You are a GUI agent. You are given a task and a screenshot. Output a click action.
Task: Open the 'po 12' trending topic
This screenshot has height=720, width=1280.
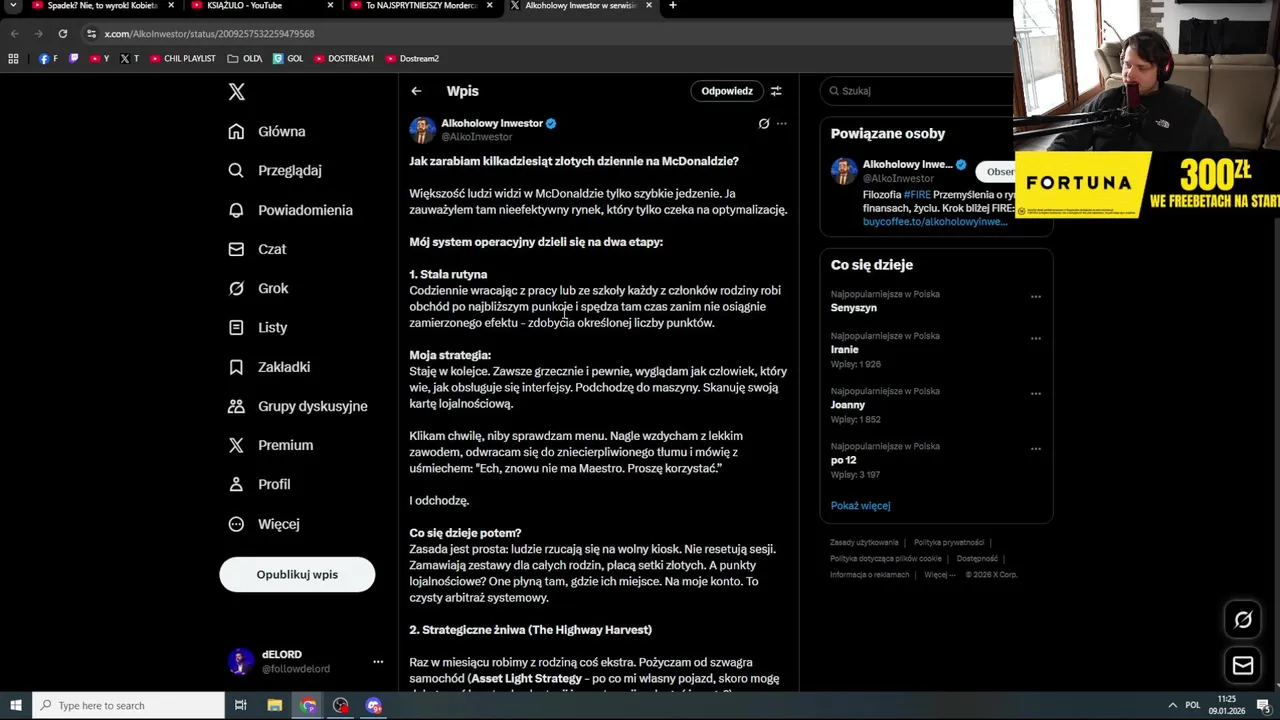[844, 460]
